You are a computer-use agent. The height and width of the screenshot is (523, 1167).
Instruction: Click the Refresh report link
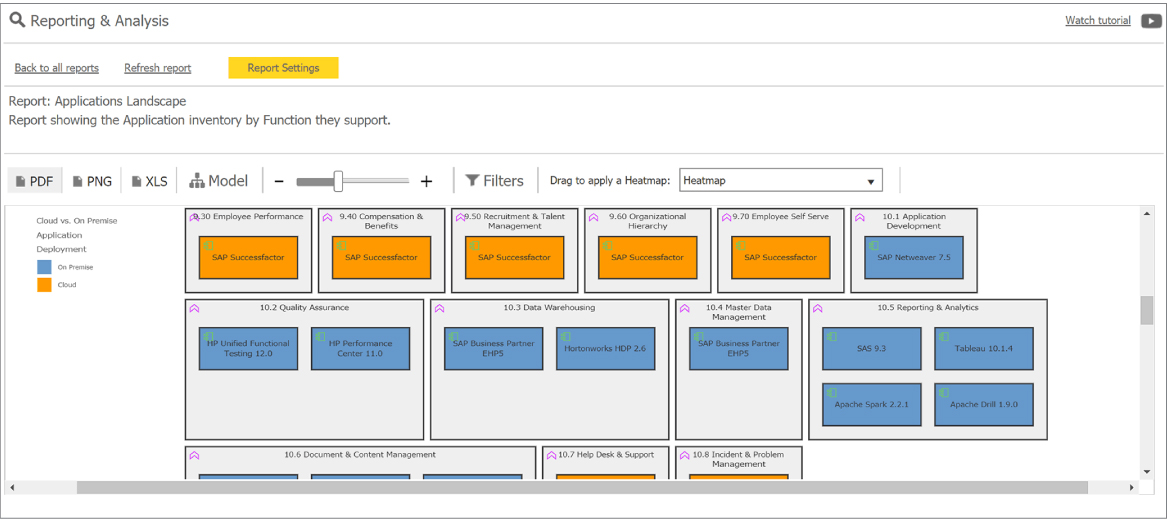point(158,68)
